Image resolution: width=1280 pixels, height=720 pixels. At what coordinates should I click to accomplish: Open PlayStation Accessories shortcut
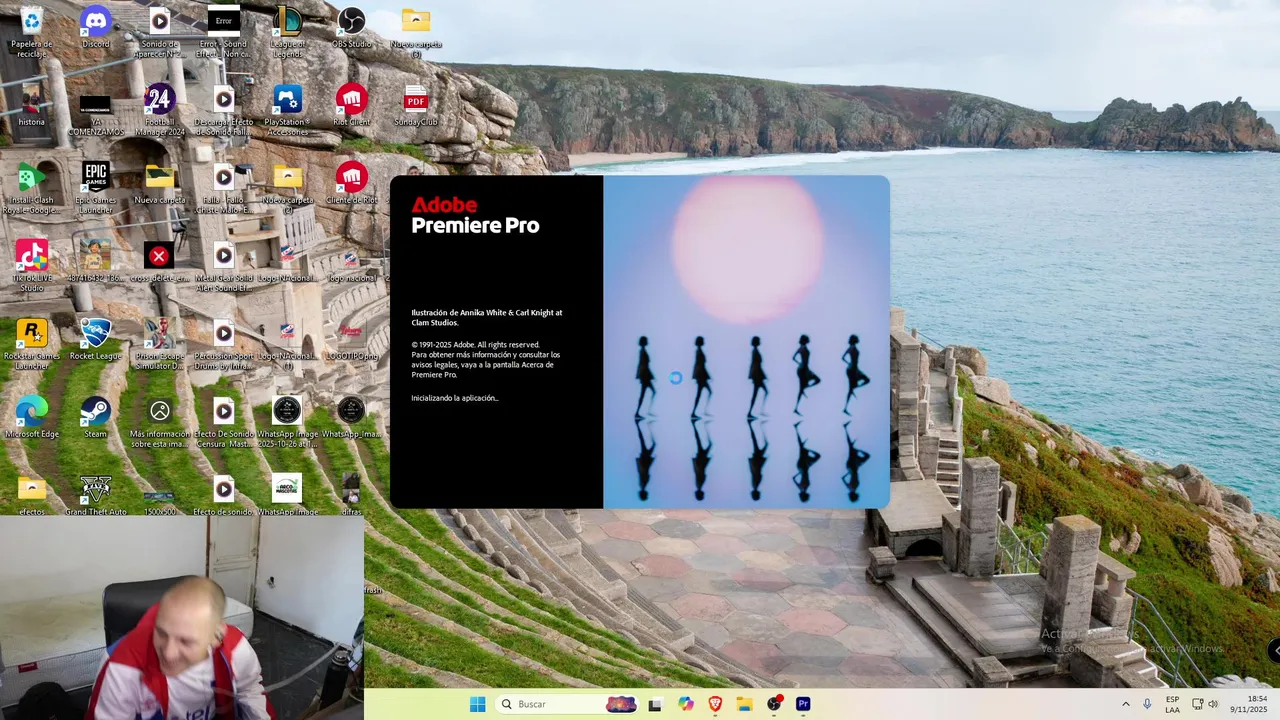(x=287, y=110)
